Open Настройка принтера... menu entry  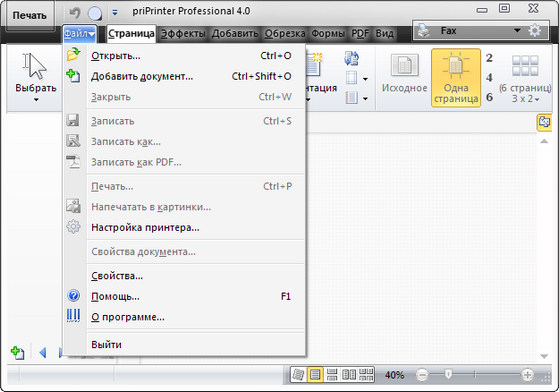coord(185,228)
